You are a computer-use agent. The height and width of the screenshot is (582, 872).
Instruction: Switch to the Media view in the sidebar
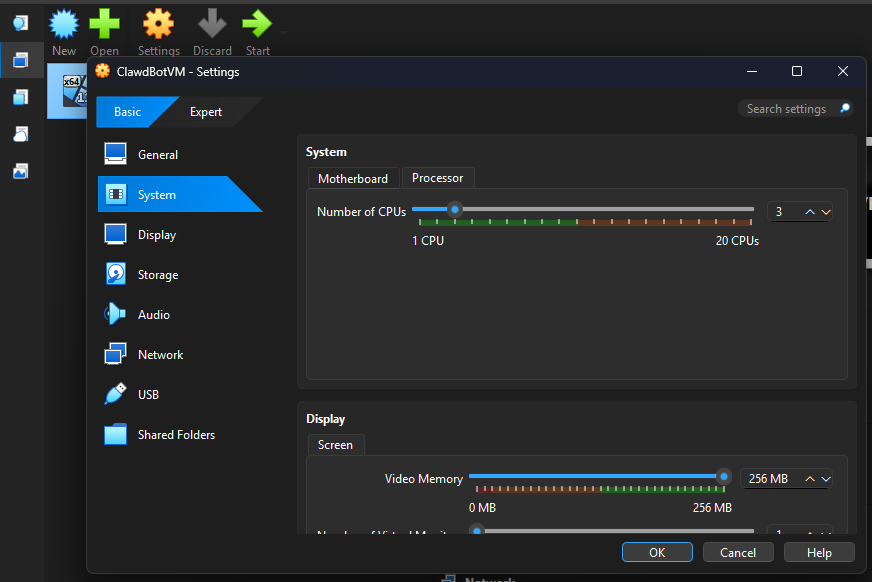tap(21, 170)
